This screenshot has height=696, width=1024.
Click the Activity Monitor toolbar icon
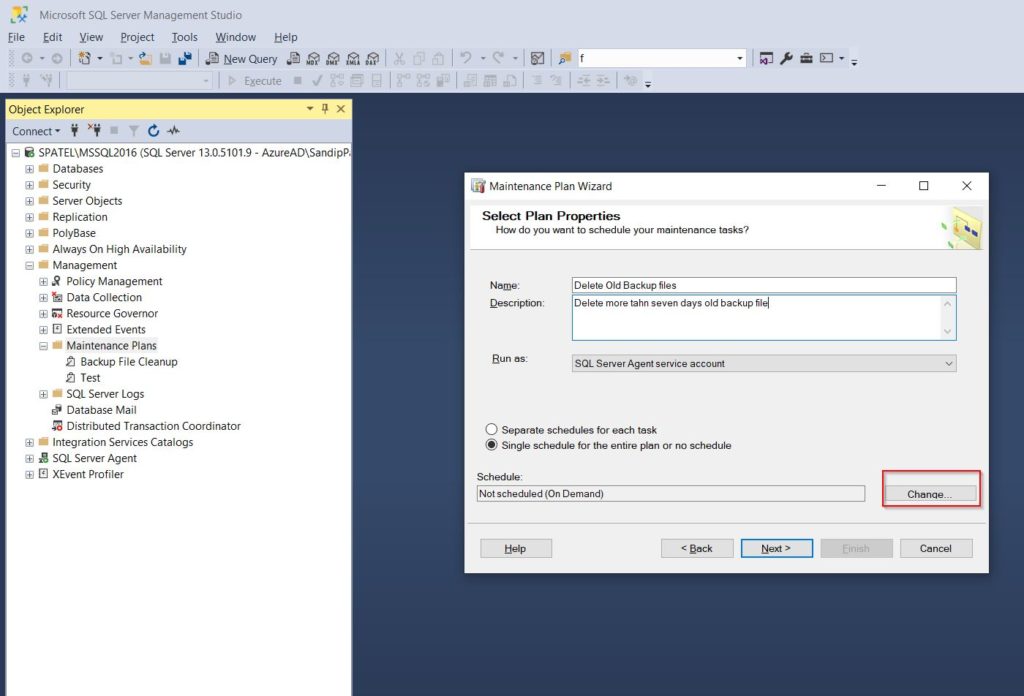537,59
